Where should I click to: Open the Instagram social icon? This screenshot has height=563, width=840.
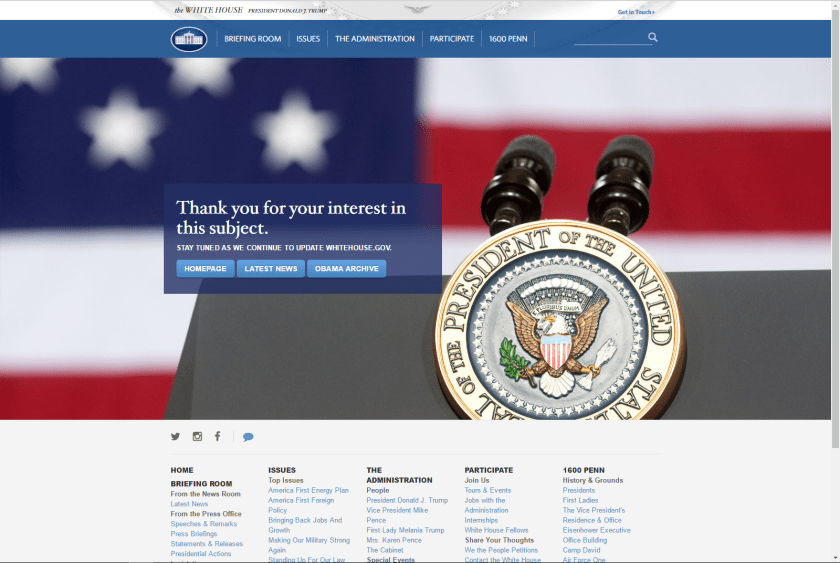197,437
